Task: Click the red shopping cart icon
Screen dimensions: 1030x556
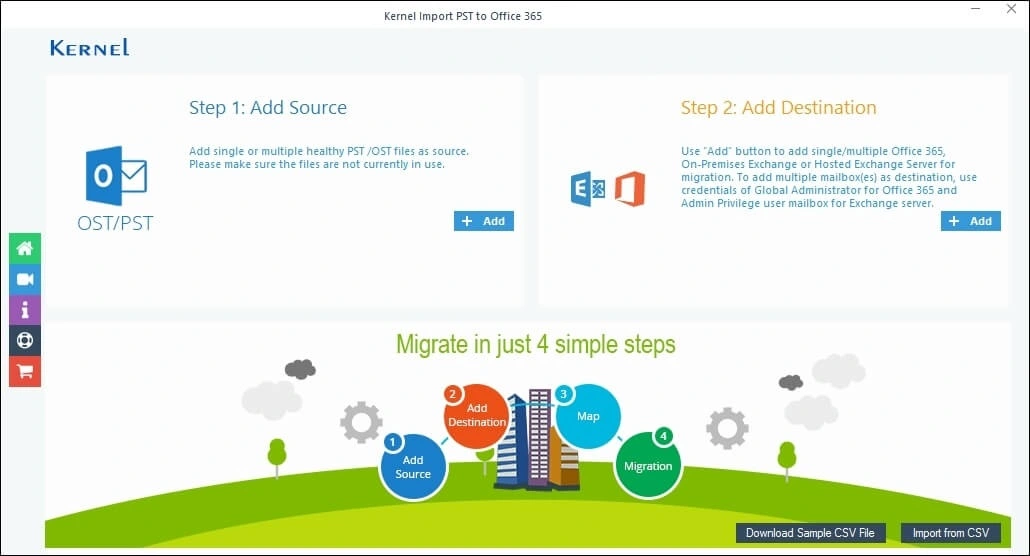Action: [25, 371]
